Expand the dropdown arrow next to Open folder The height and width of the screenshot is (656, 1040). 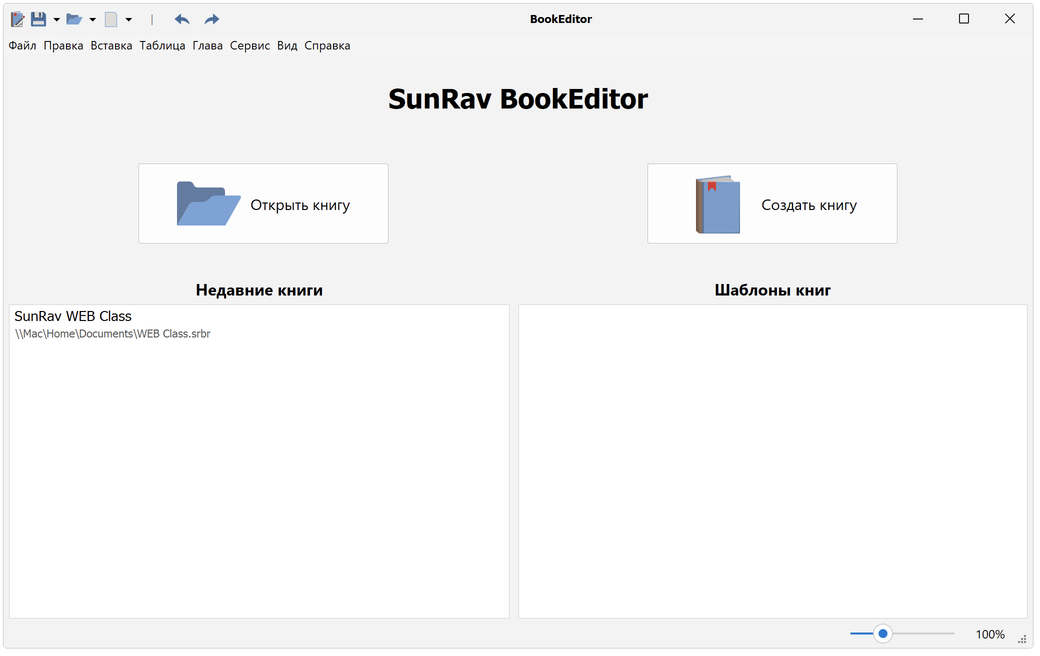(x=92, y=20)
